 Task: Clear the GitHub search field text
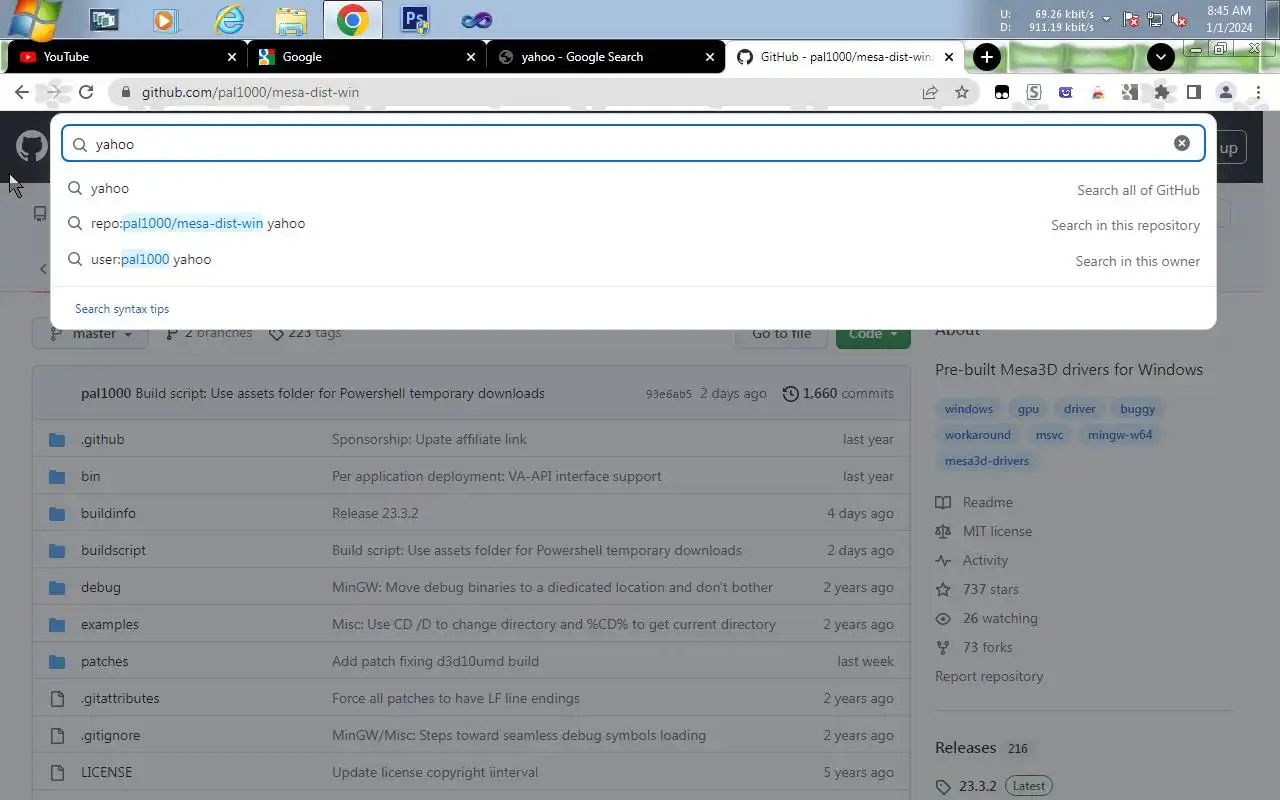click(1181, 143)
